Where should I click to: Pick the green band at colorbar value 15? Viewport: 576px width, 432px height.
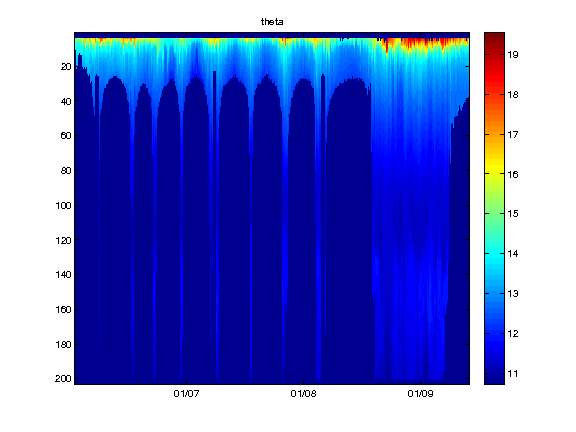pos(494,213)
